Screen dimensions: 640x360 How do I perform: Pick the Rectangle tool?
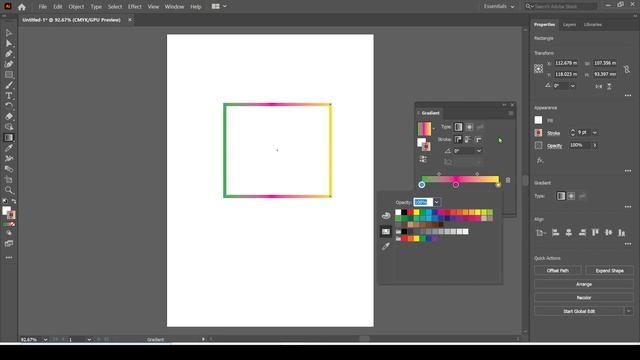click(x=9, y=75)
